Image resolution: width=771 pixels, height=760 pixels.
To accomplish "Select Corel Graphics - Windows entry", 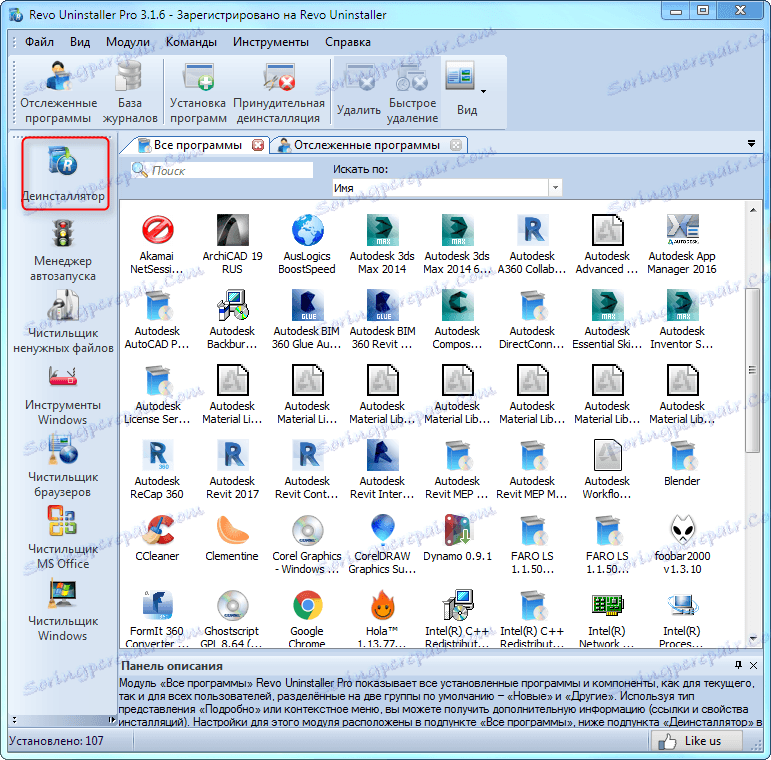I will [x=307, y=544].
